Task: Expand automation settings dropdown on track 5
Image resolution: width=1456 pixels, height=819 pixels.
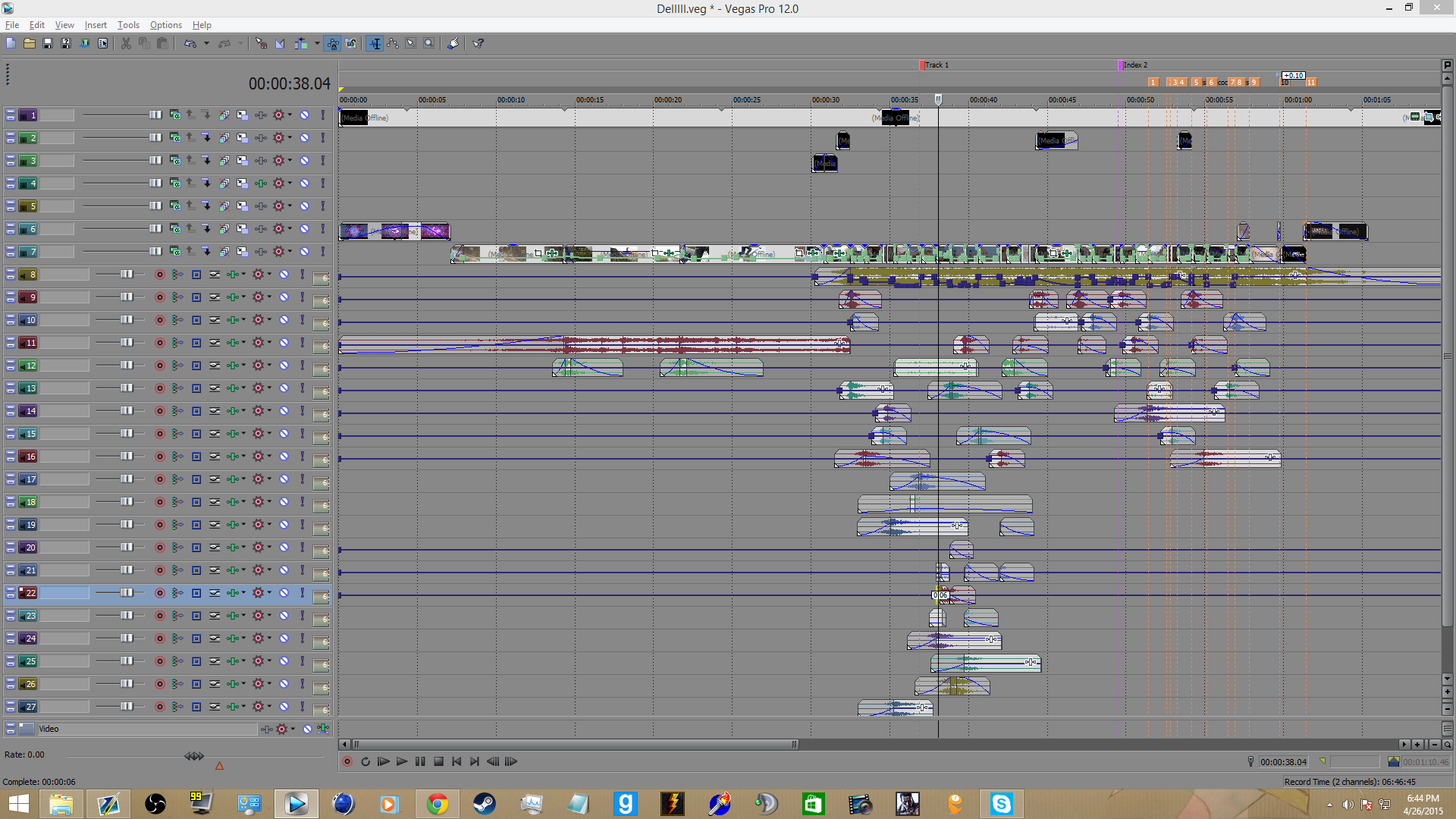Action: coord(290,206)
